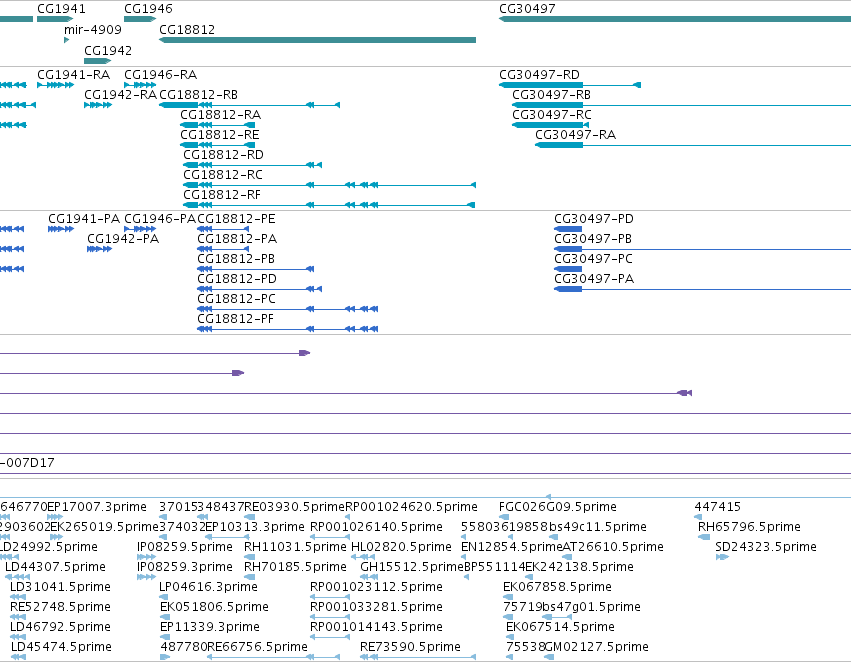Image resolution: width=851 pixels, height=662 pixels.
Task: Open protein CG18812-PD
Action: (x=237, y=279)
